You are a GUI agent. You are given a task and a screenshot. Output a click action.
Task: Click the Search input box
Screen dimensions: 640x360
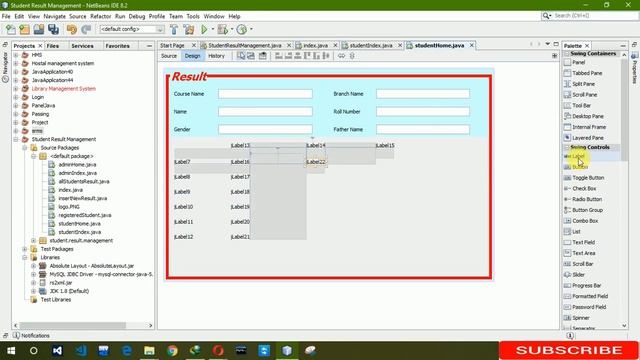tap(594, 16)
